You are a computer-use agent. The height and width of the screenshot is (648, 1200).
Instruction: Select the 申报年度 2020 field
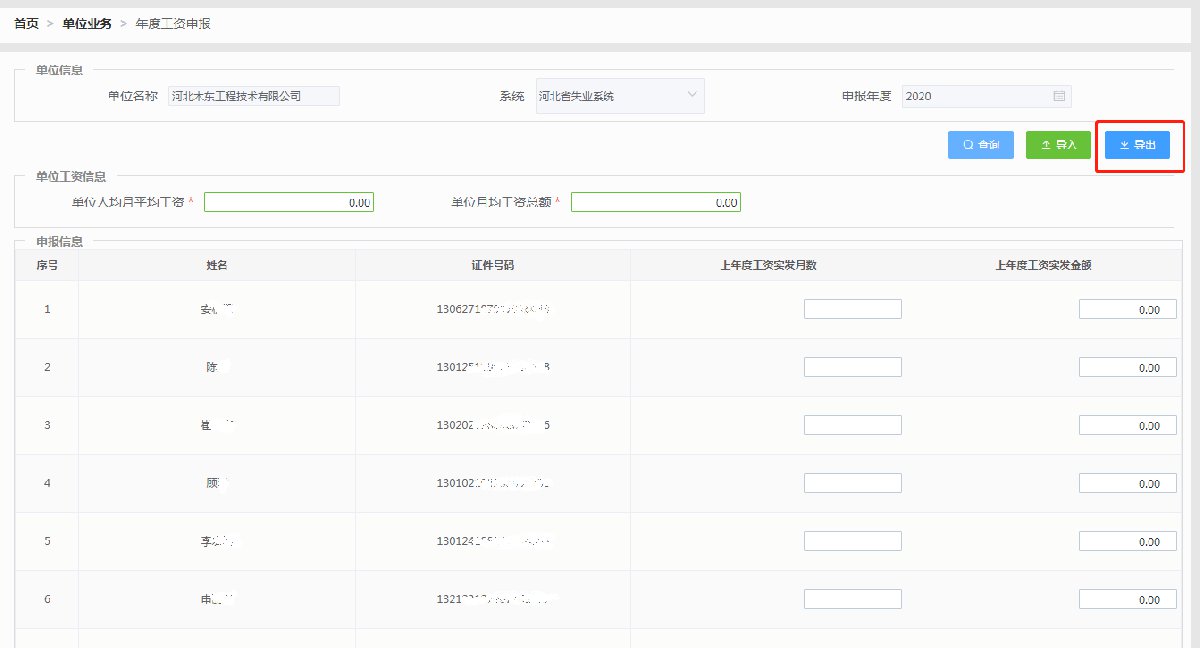975,96
